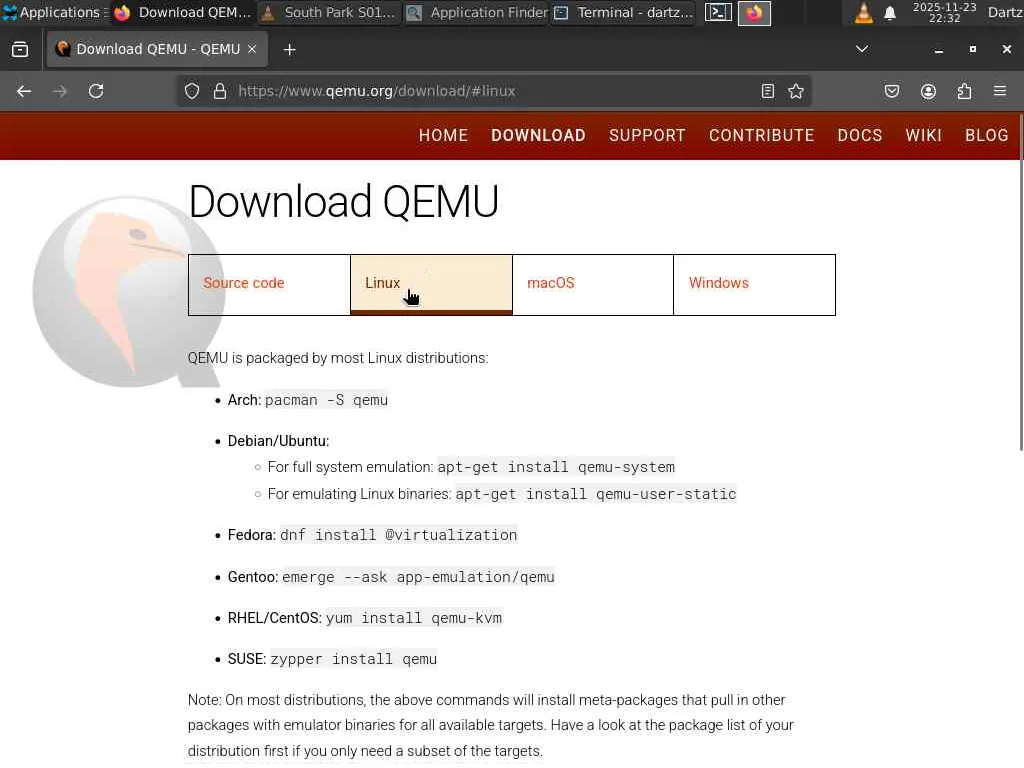Click the 'pacman -S qemu' command text
The image size is (1024, 768).
(326, 400)
